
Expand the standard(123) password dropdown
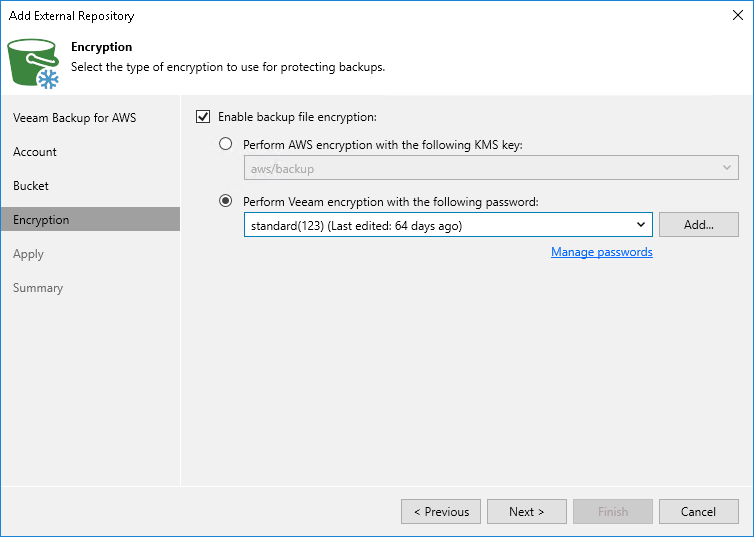point(641,225)
